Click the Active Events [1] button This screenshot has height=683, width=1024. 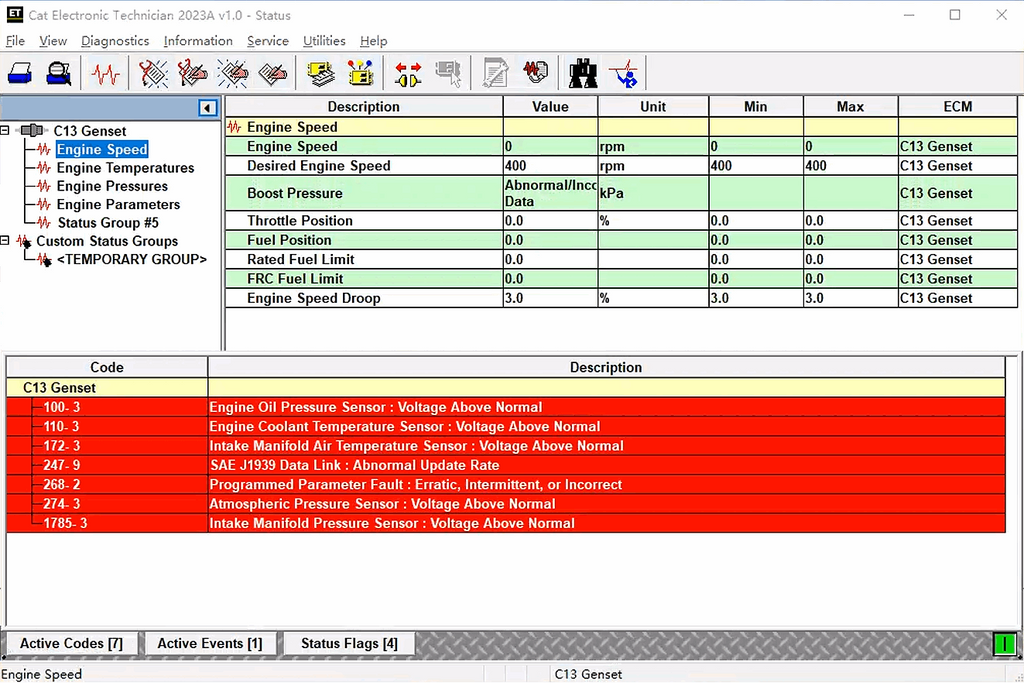tap(210, 643)
